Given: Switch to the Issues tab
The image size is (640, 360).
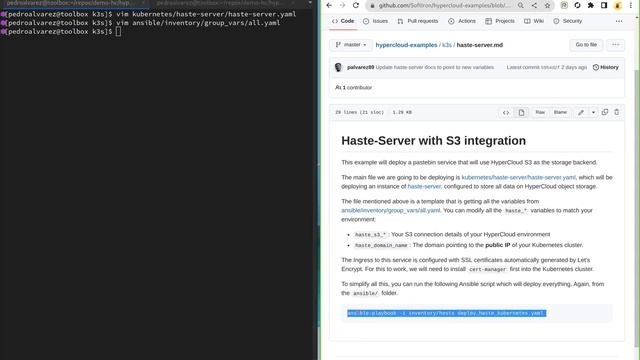Looking at the screenshot, I should (376, 21).
